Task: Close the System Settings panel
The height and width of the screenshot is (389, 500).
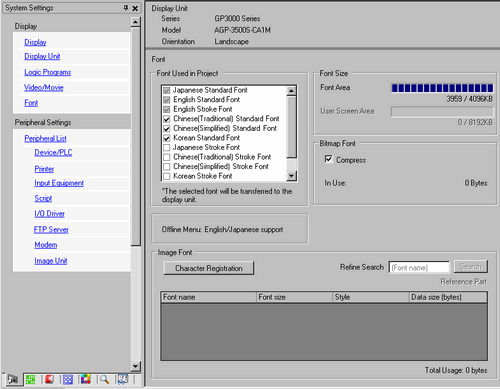Action: pyautogui.click(x=135, y=8)
